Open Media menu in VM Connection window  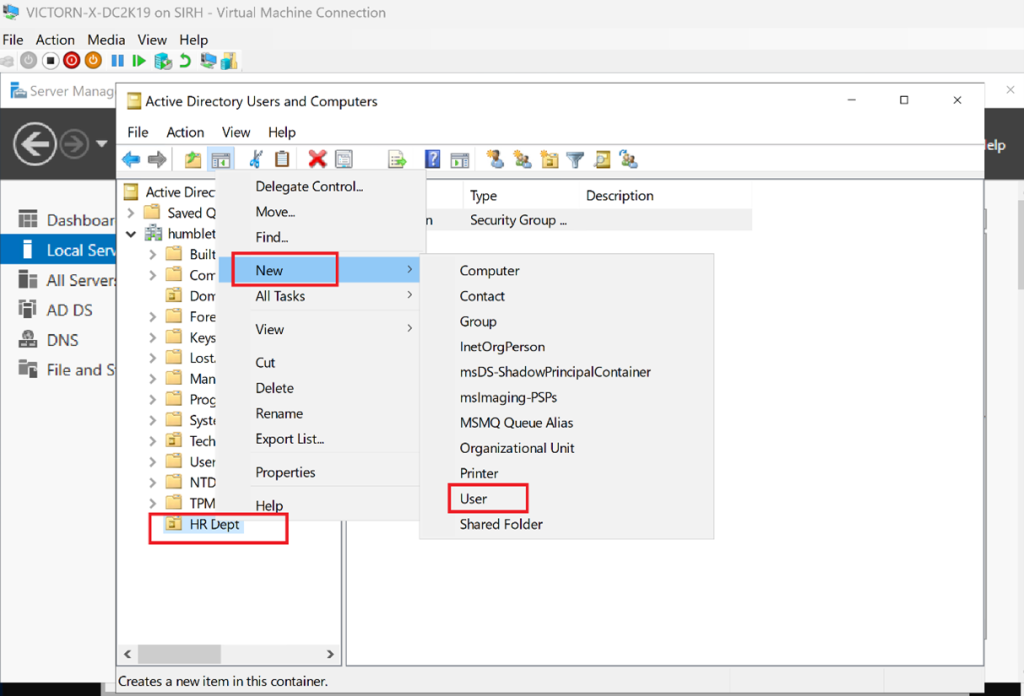tap(106, 40)
